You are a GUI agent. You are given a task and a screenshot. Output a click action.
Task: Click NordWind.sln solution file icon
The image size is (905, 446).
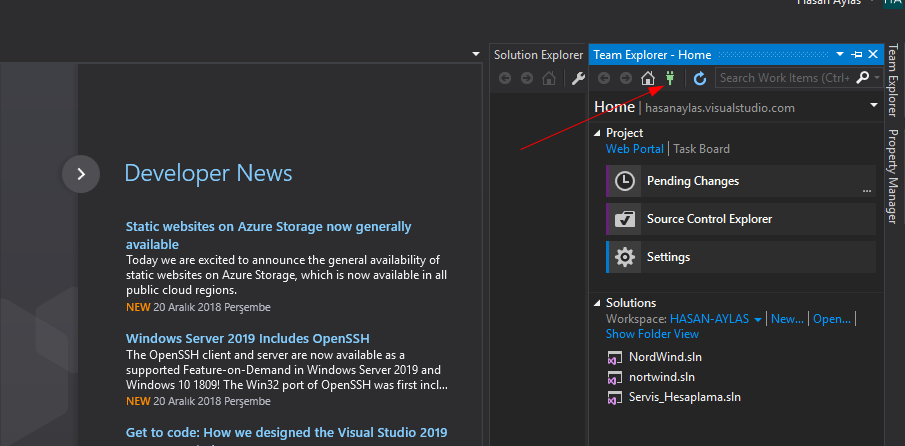pyautogui.click(x=614, y=358)
